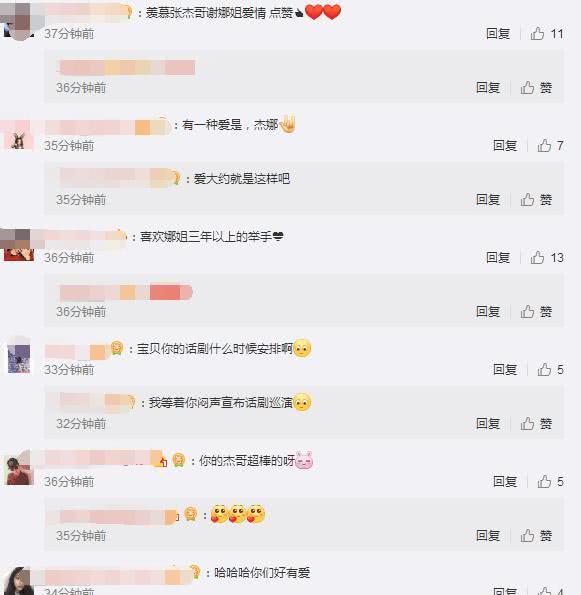Click 回复 on the 我等着你闷声宣布话剧巡演 reply
The image size is (581, 595).
pyautogui.click(x=488, y=423)
